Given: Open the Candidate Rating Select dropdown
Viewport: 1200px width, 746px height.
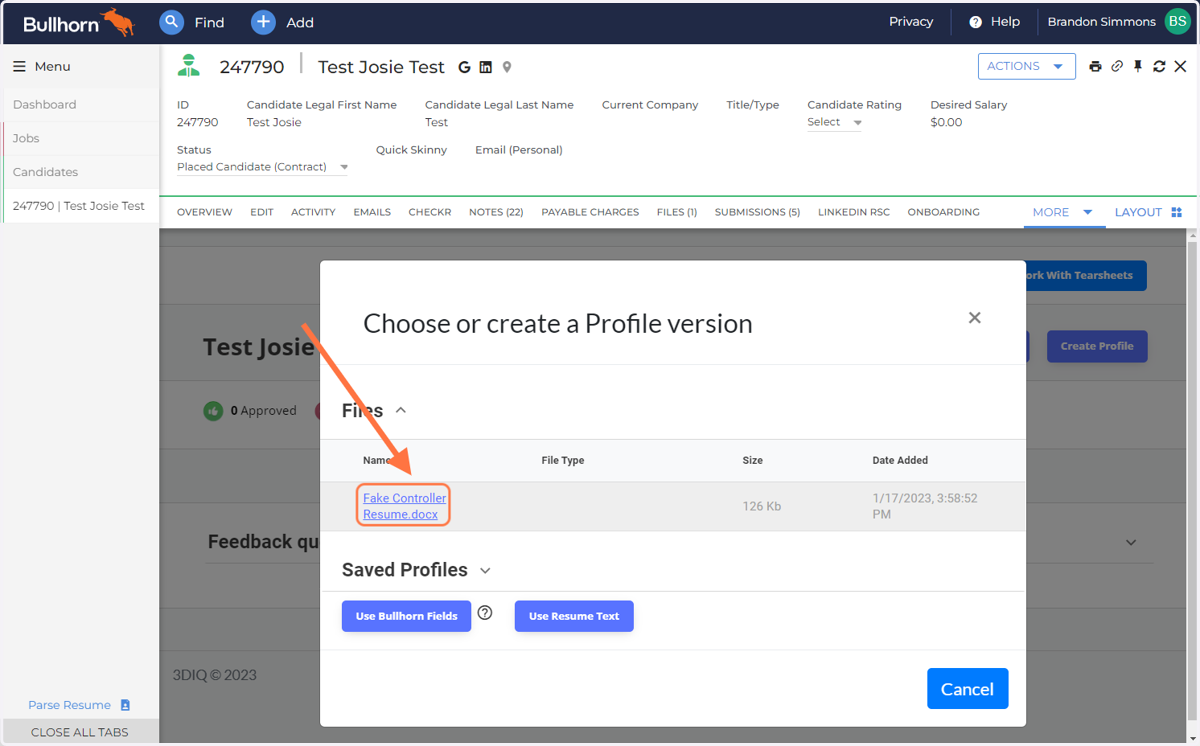Looking at the screenshot, I should [x=835, y=122].
